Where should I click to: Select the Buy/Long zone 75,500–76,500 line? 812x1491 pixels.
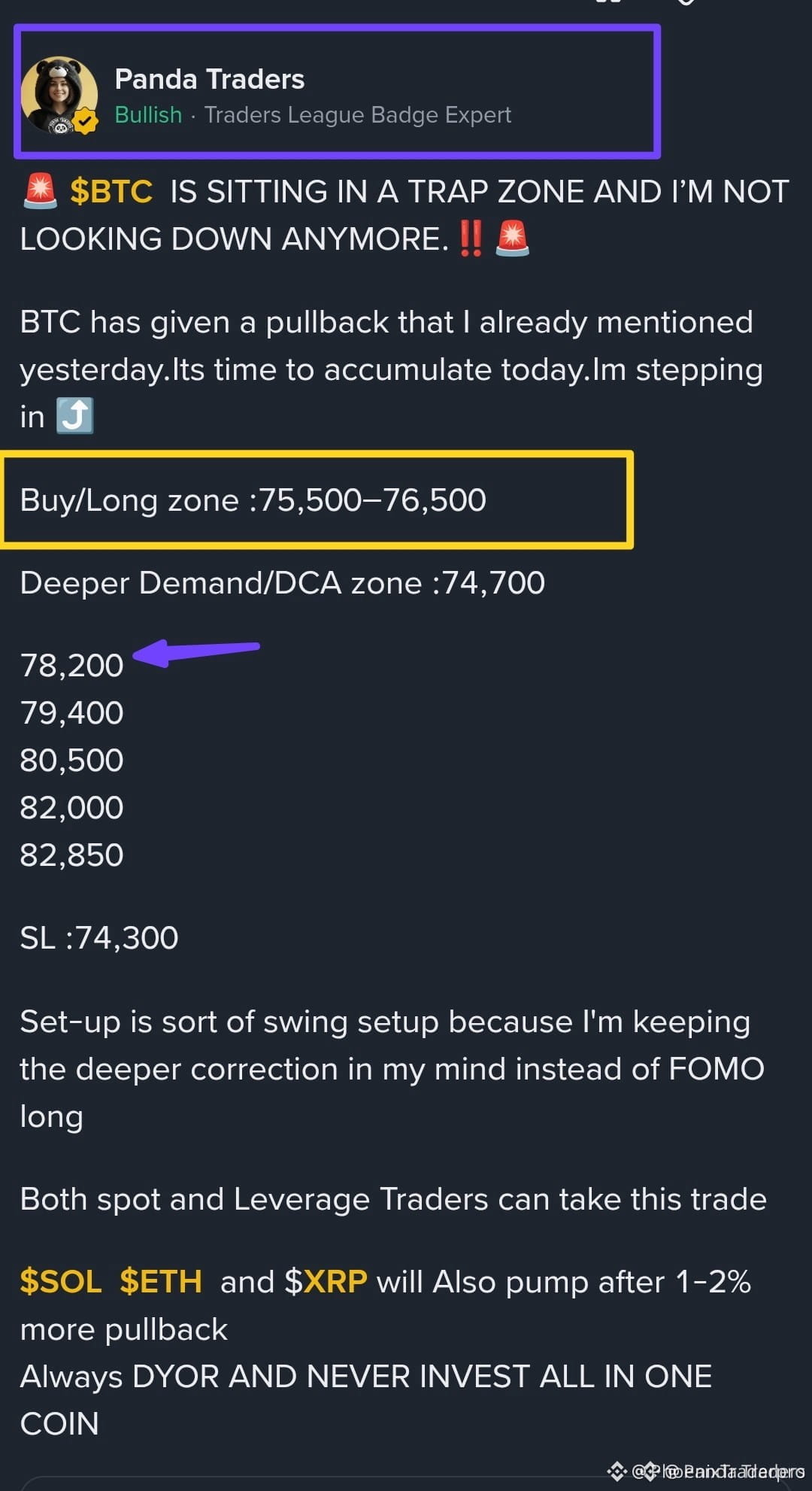point(253,500)
